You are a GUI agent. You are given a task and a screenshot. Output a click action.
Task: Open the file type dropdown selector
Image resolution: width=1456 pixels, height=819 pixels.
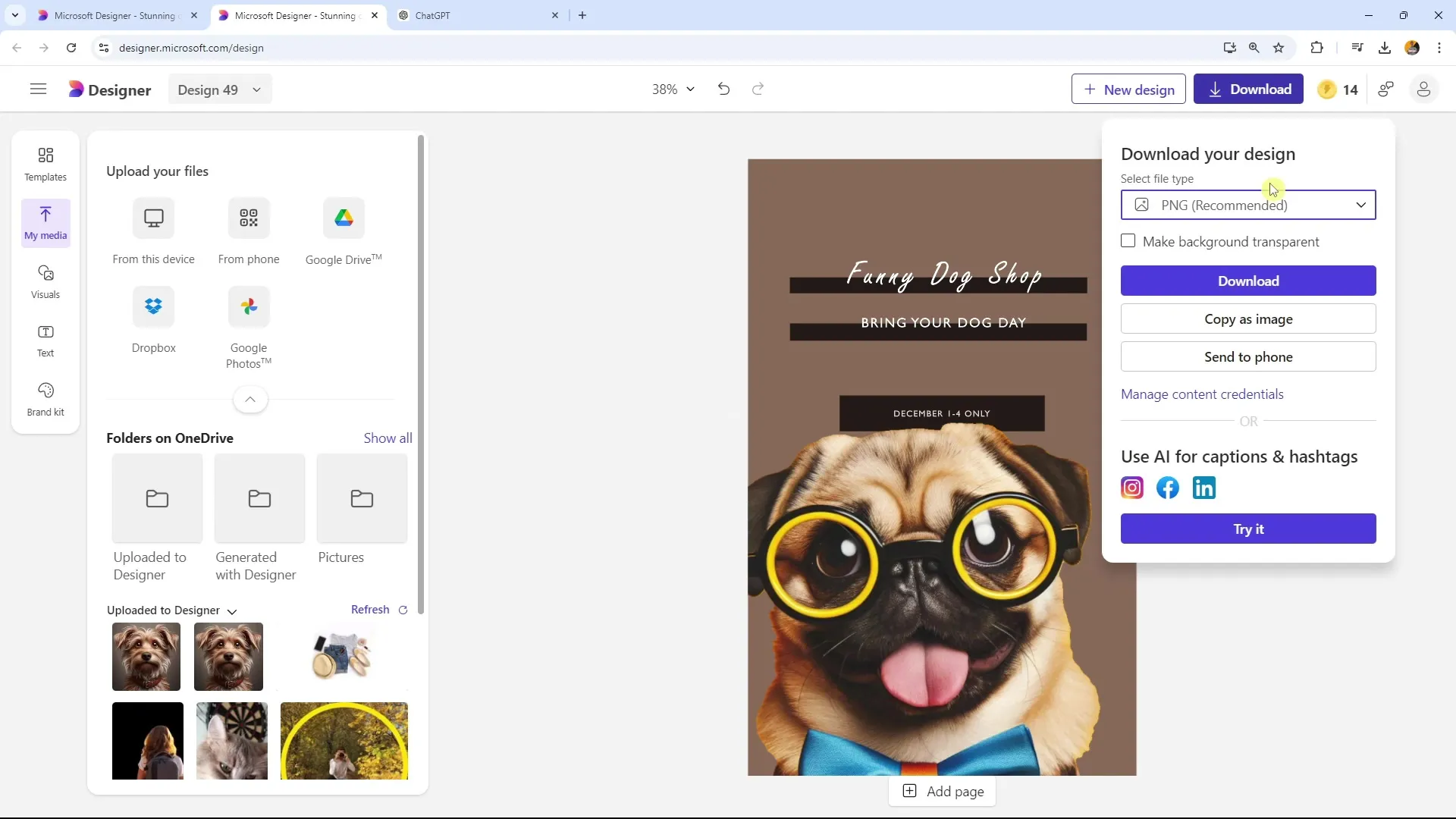coord(1248,204)
